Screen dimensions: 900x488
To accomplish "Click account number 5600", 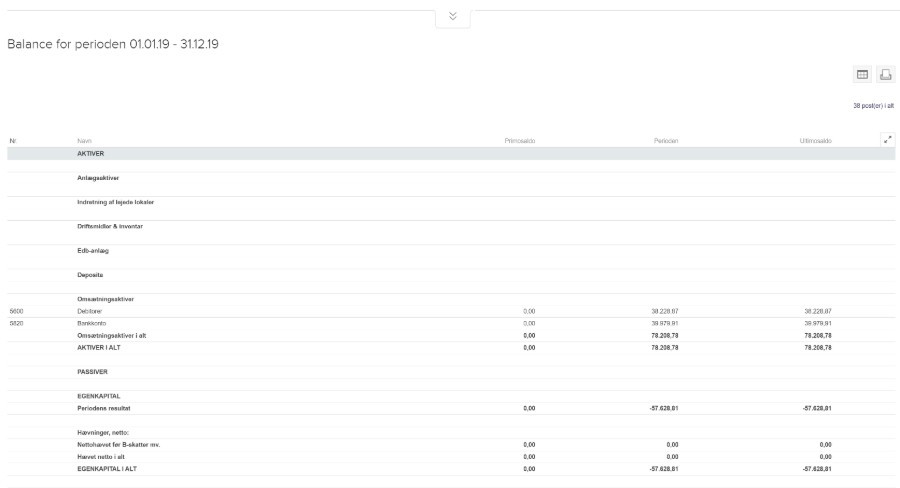I will [x=16, y=311].
